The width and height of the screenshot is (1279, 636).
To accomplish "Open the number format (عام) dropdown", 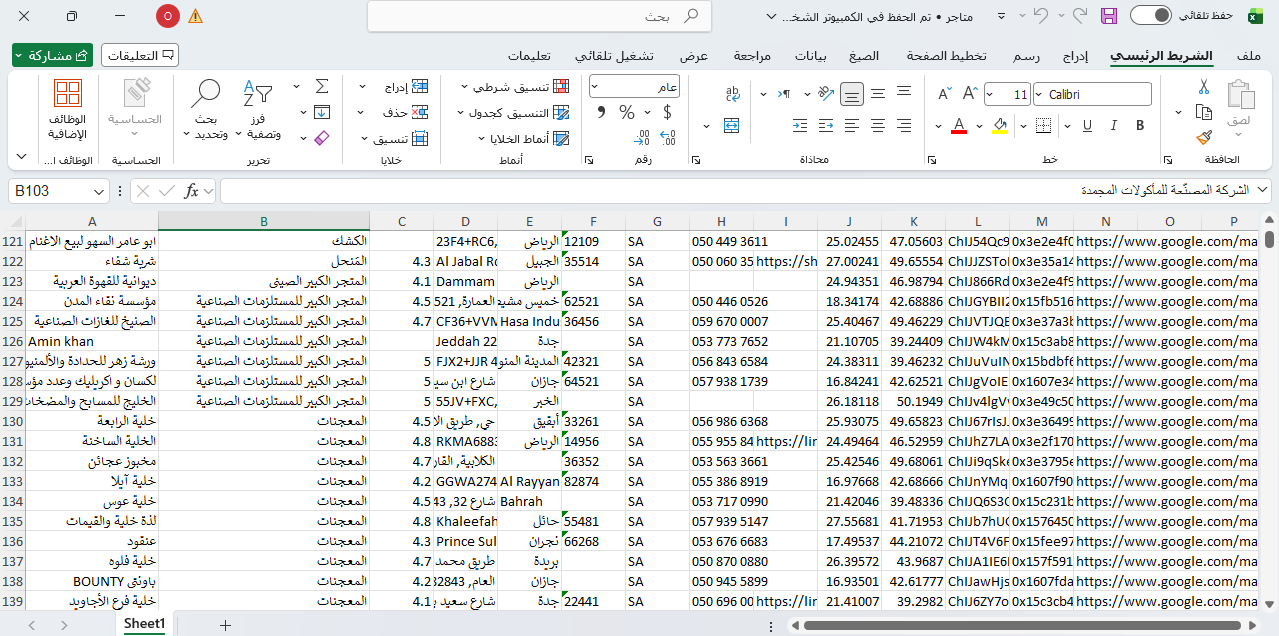I will pyautogui.click(x=596, y=87).
